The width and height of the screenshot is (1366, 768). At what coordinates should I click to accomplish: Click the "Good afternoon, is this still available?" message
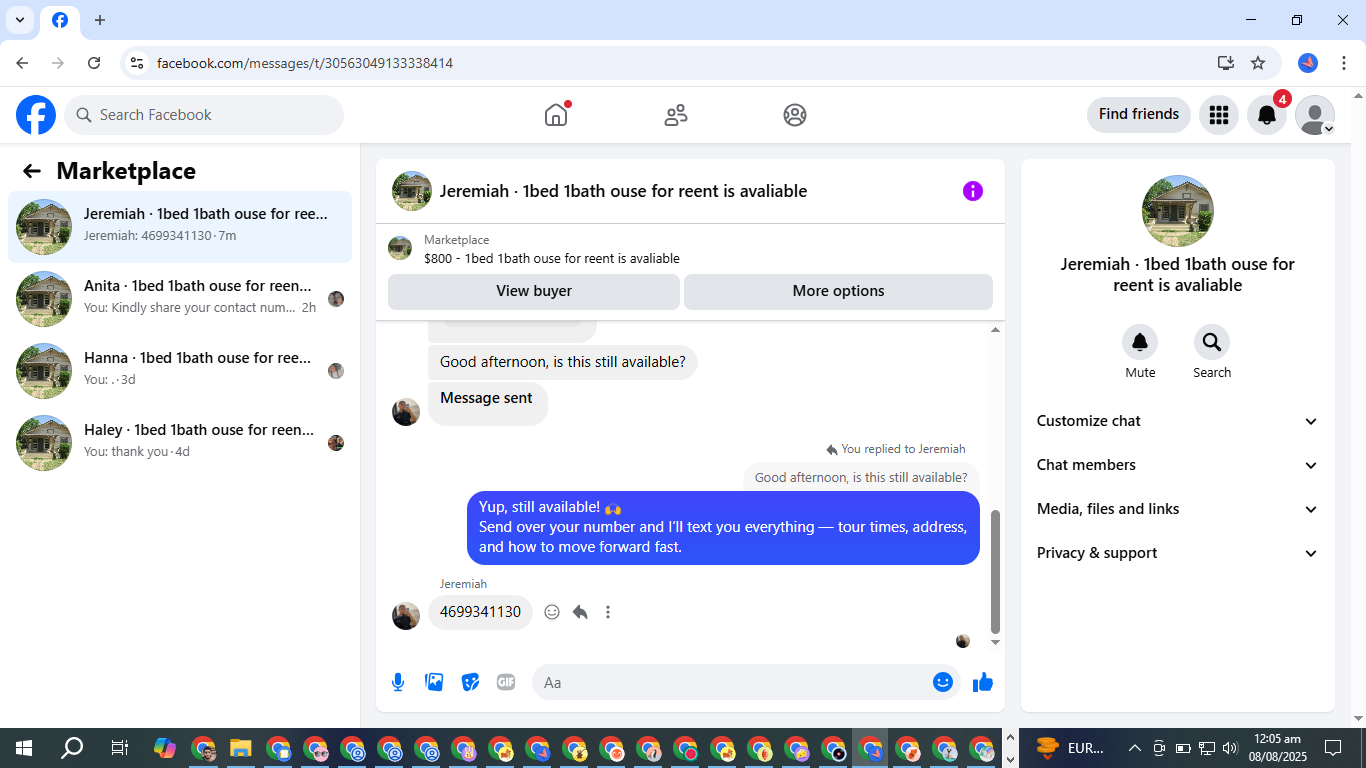tap(563, 362)
